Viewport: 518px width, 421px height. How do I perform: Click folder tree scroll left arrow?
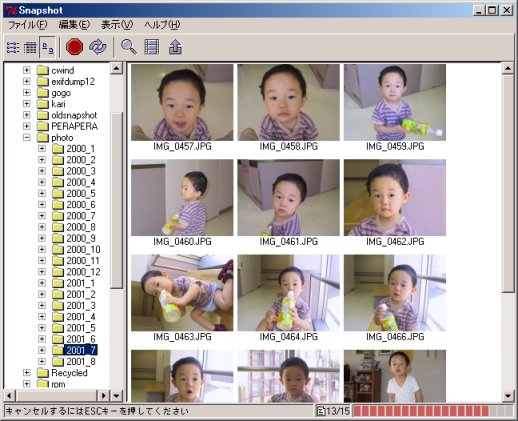9,396
